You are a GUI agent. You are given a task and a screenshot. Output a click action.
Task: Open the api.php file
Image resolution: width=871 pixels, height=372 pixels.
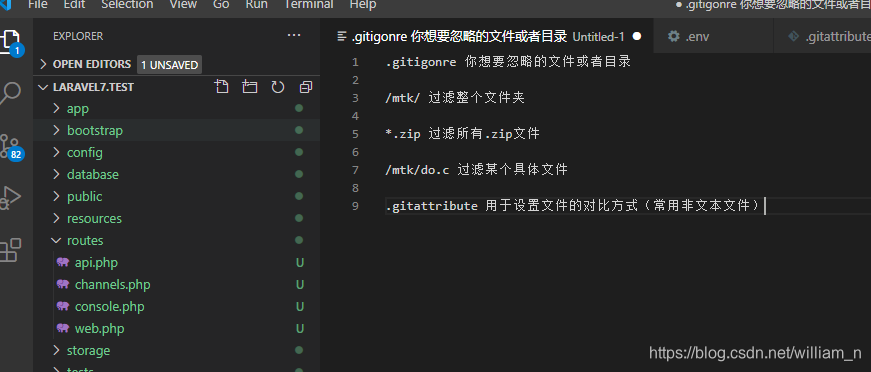(x=96, y=263)
